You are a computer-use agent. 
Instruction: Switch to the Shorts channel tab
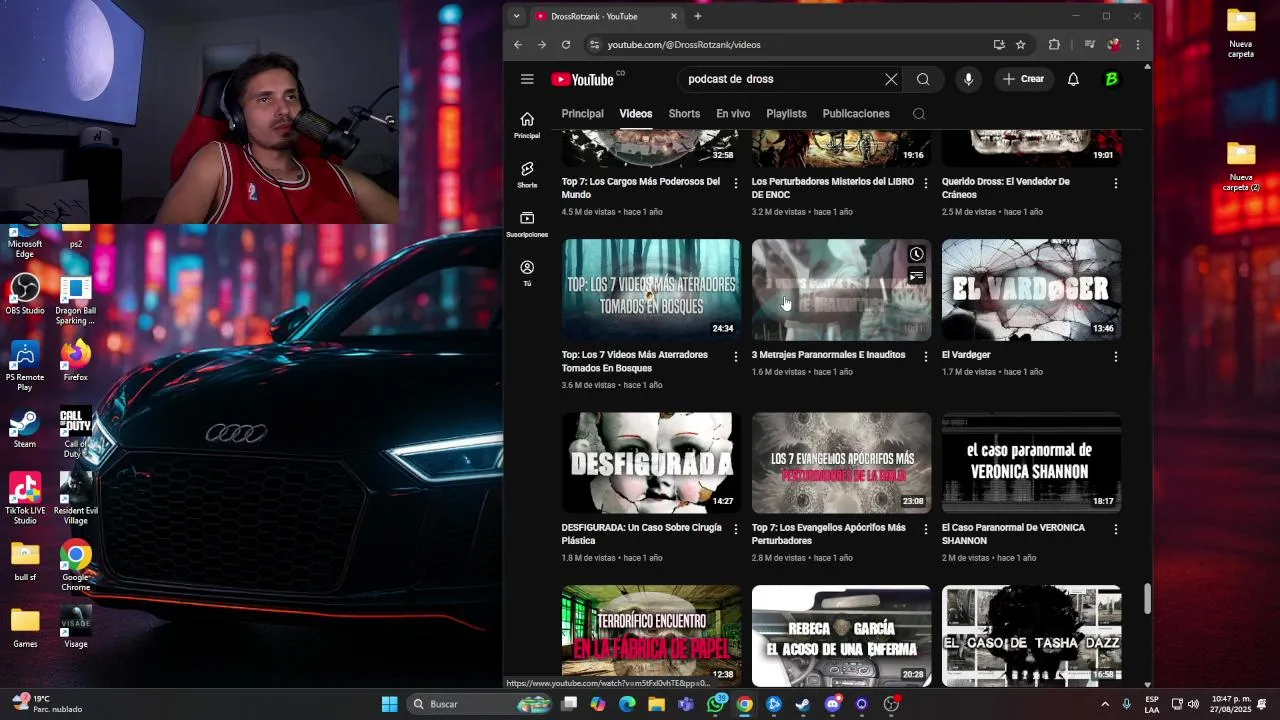pos(684,114)
